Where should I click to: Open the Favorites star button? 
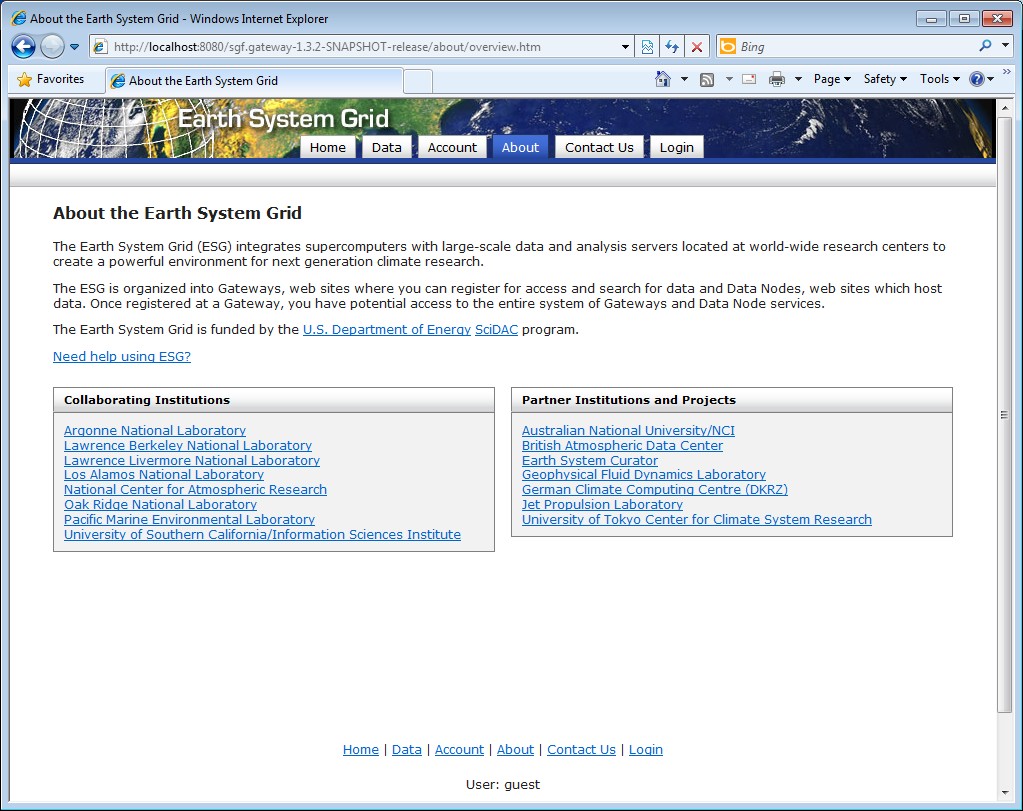pos(51,79)
